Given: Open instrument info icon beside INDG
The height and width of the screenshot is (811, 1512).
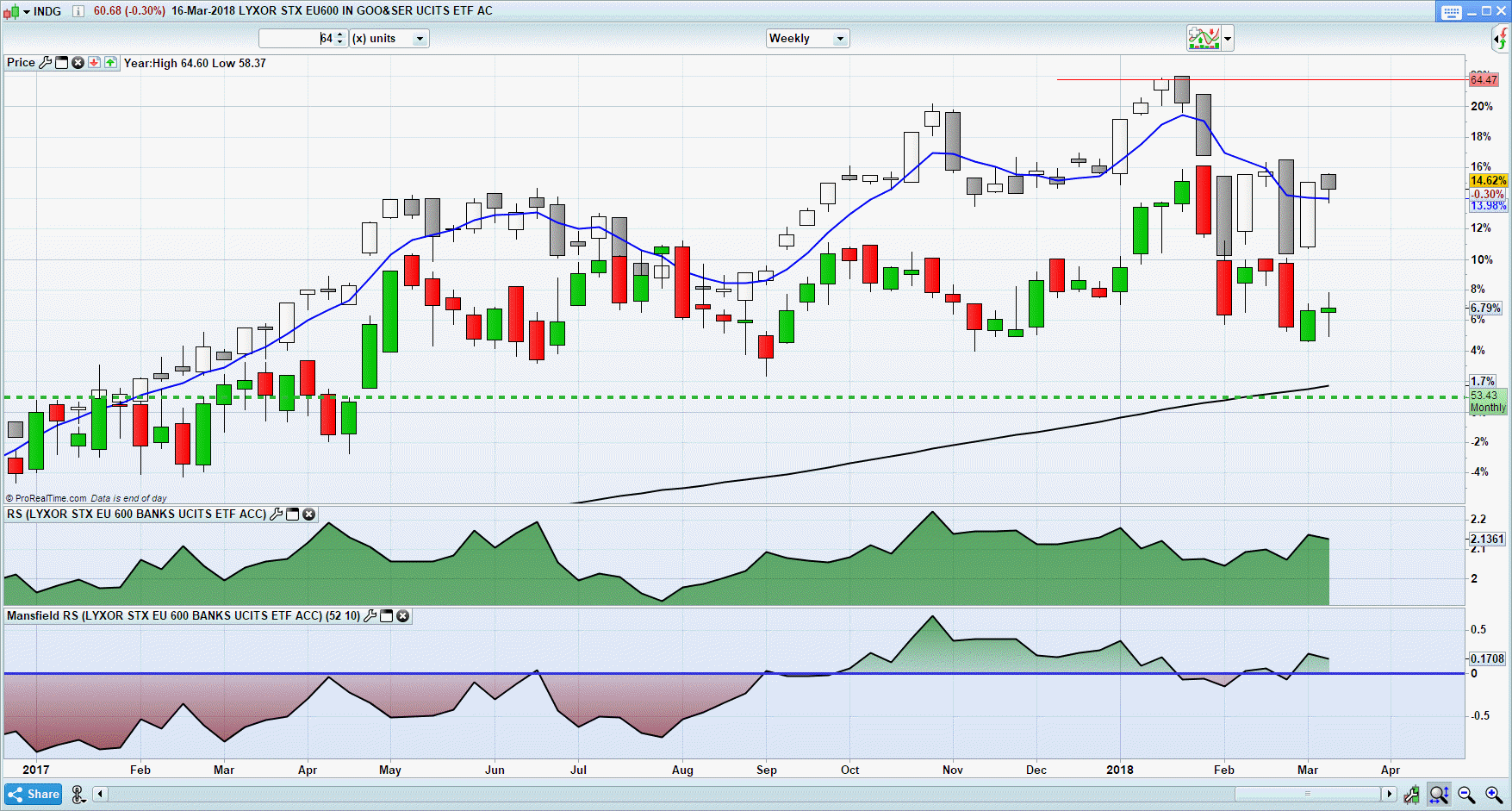Looking at the screenshot, I should [x=78, y=11].
